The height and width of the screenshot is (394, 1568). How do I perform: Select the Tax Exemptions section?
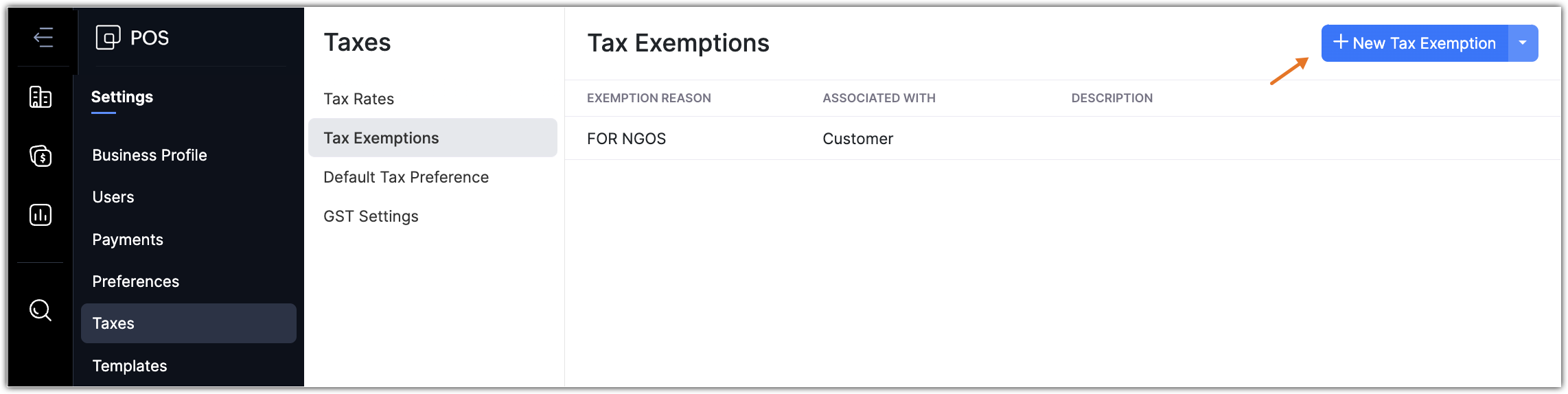381,138
